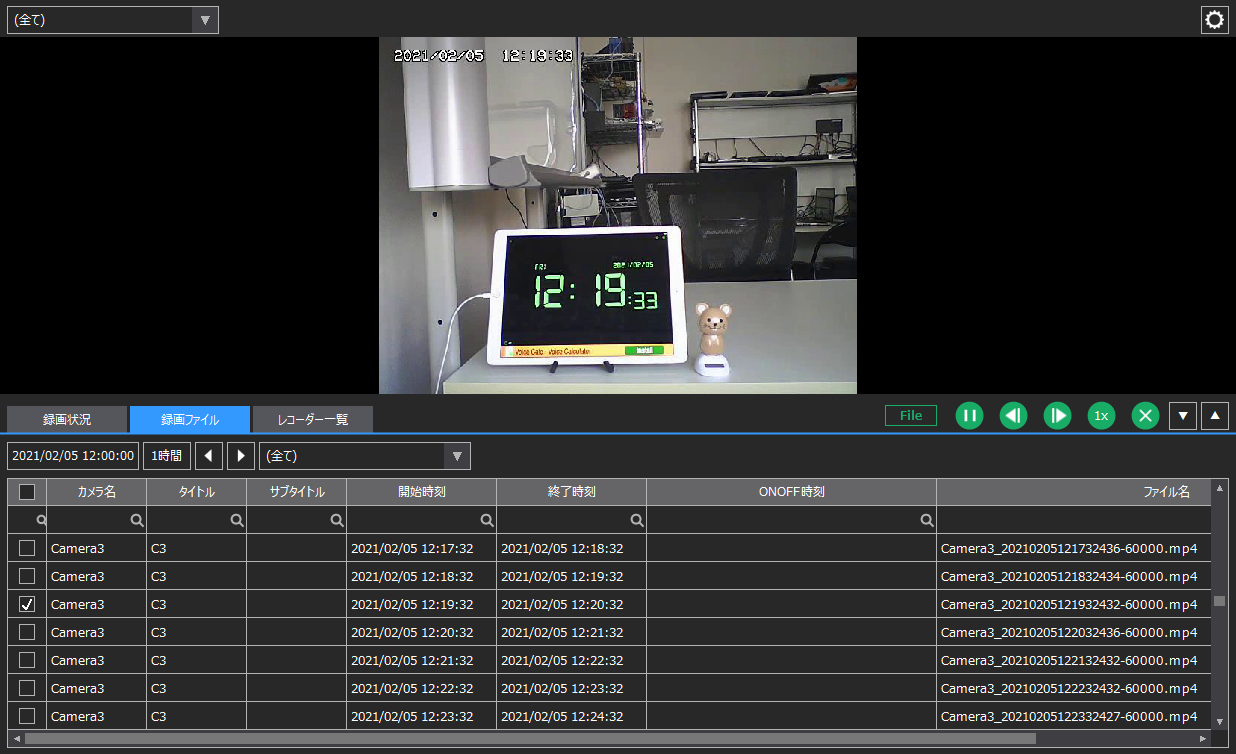Close playback with the X icon

coord(1145,416)
